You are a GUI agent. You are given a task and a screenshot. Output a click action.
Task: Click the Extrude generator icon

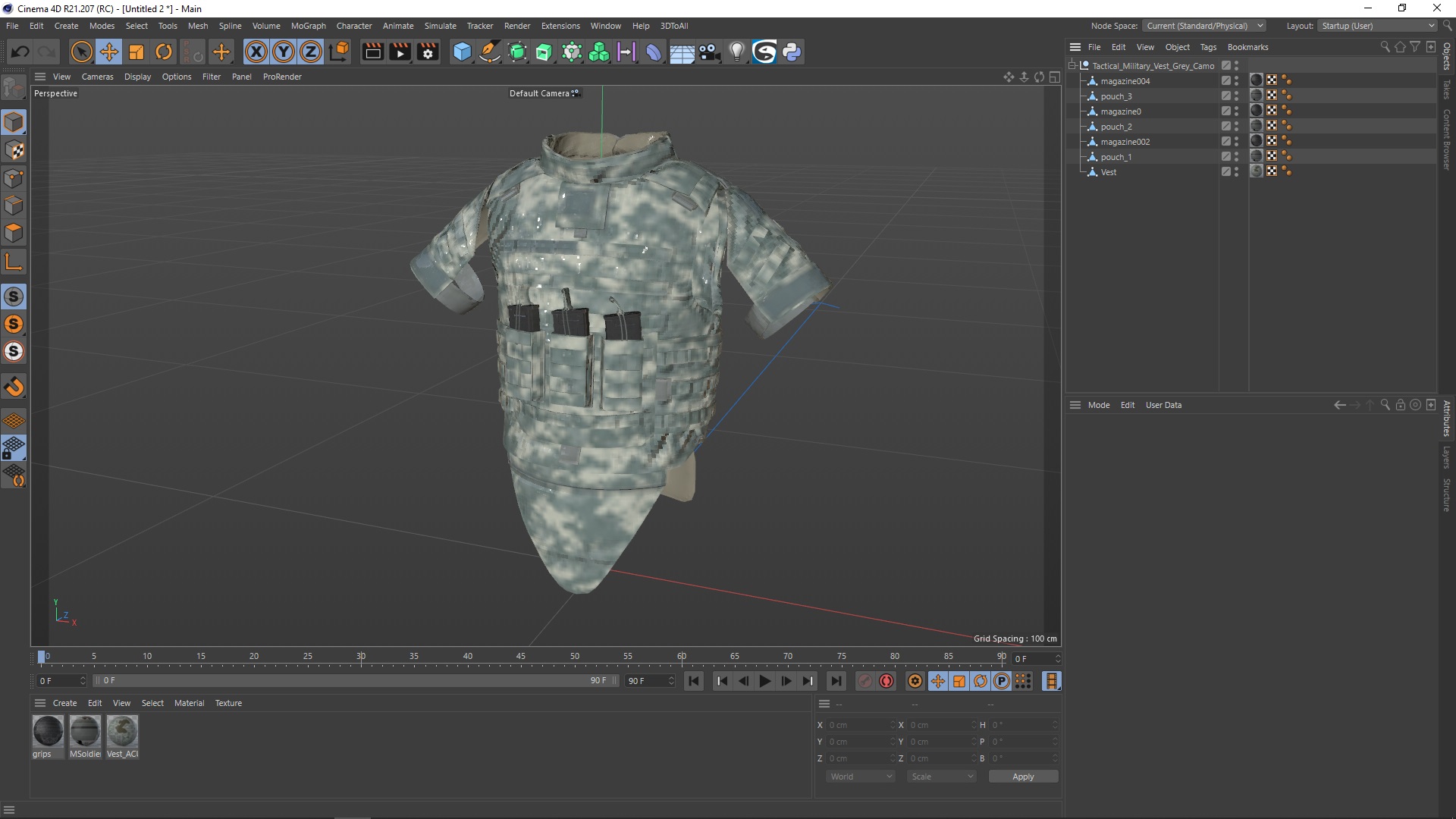coord(544,52)
